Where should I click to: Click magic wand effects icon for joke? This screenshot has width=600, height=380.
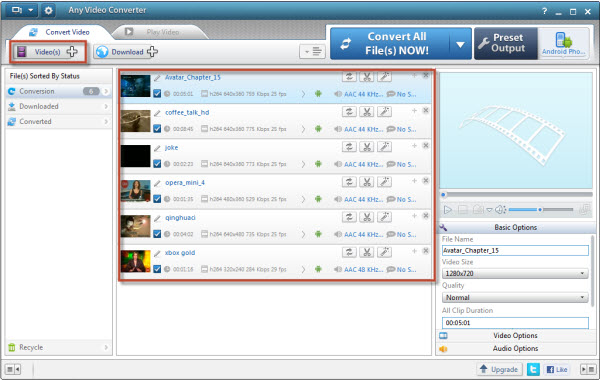[385, 147]
